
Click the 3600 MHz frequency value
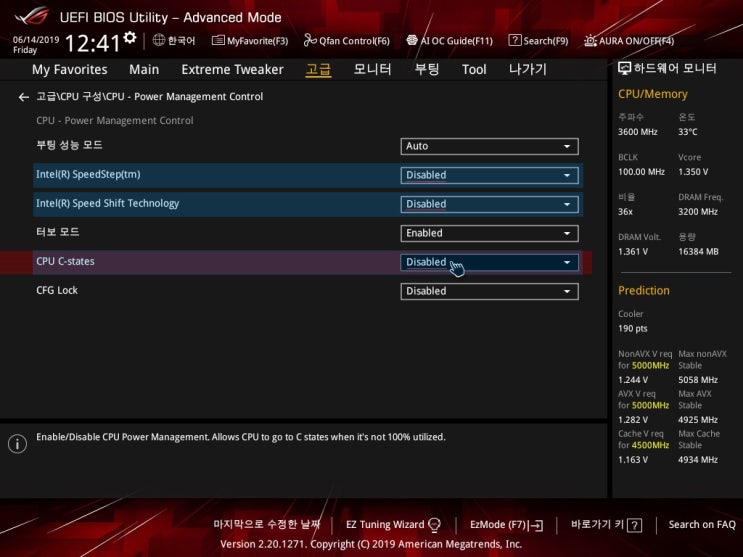click(637, 132)
